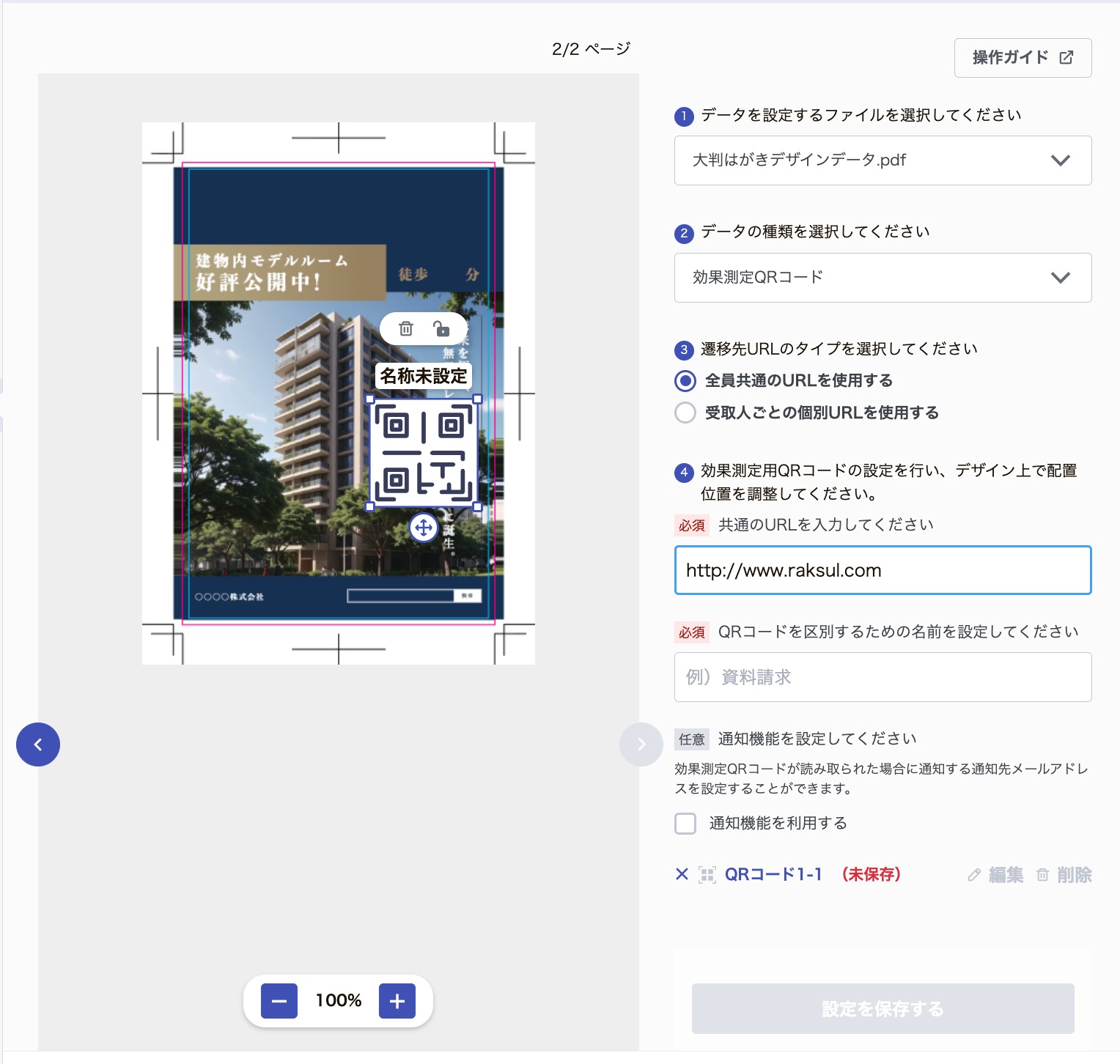
Task: Click the disabled next page arrow
Action: point(641,745)
